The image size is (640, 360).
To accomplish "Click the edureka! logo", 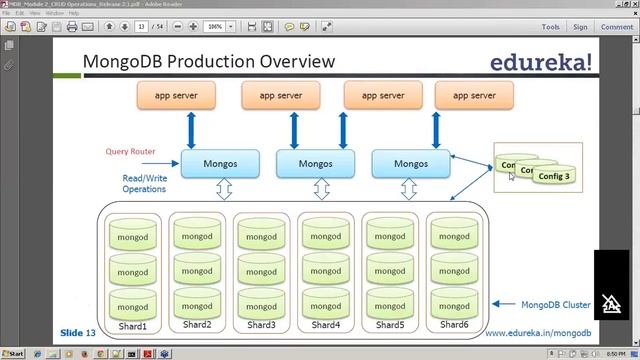I will (541, 62).
